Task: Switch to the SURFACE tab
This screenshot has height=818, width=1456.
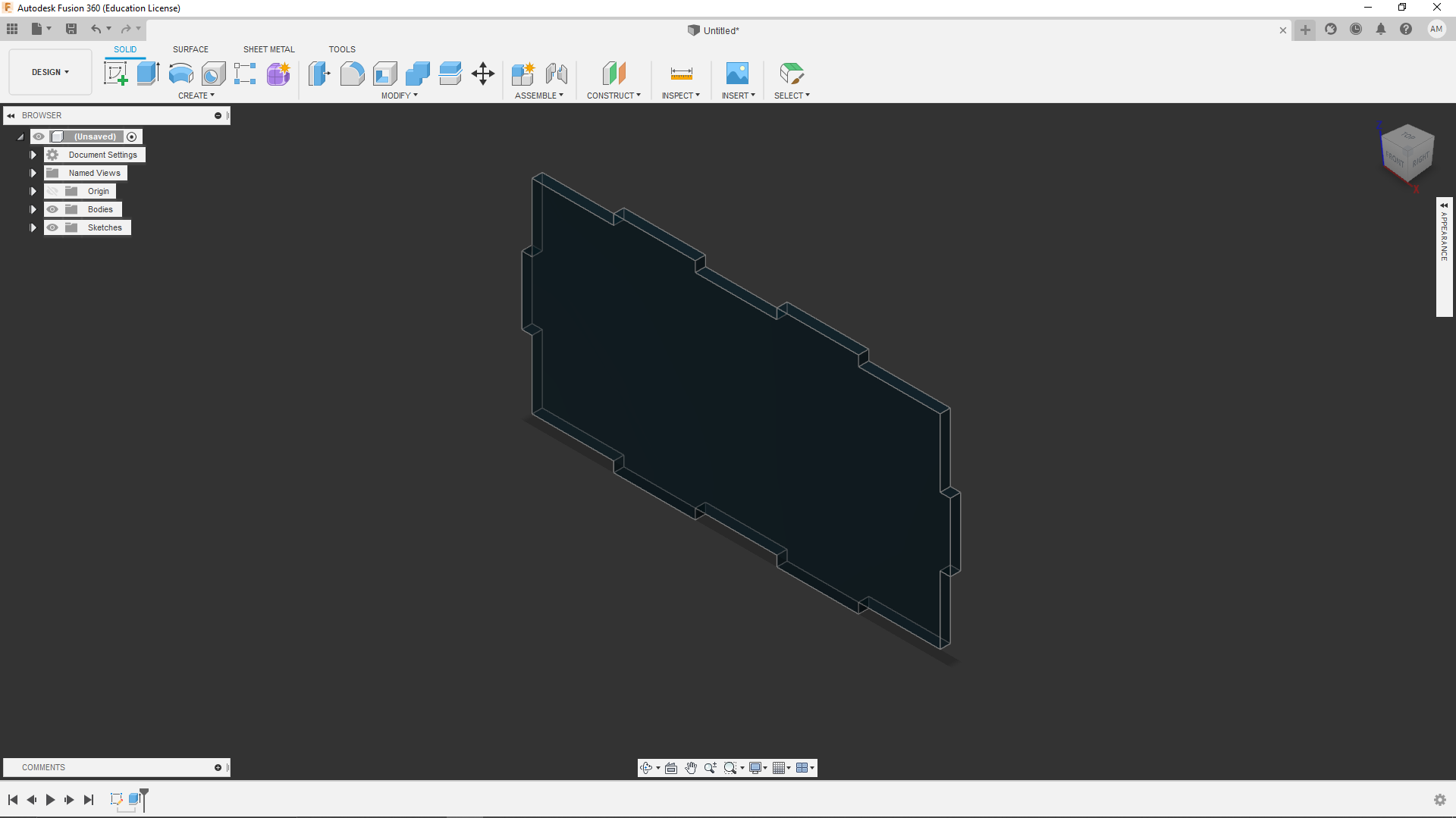Action: (190, 49)
